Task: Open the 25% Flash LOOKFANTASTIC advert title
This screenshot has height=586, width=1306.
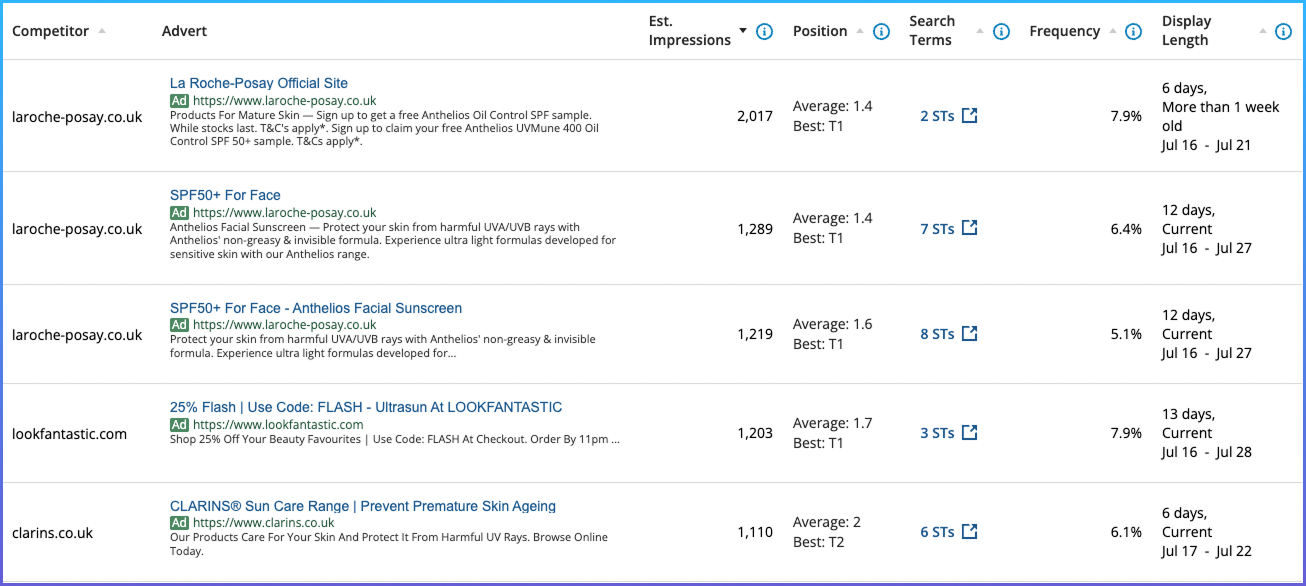Action: [x=366, y=407]
